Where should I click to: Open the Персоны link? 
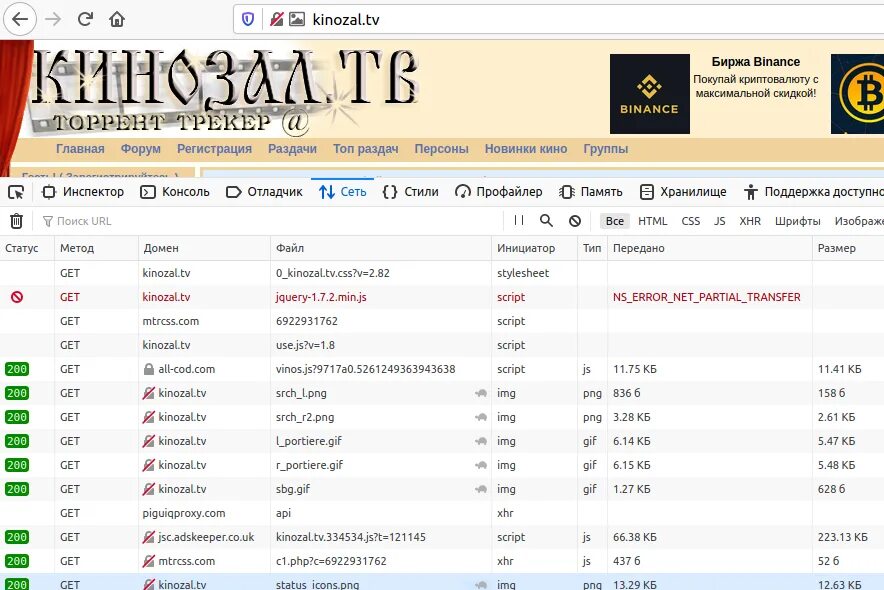[x=441, y=149]
